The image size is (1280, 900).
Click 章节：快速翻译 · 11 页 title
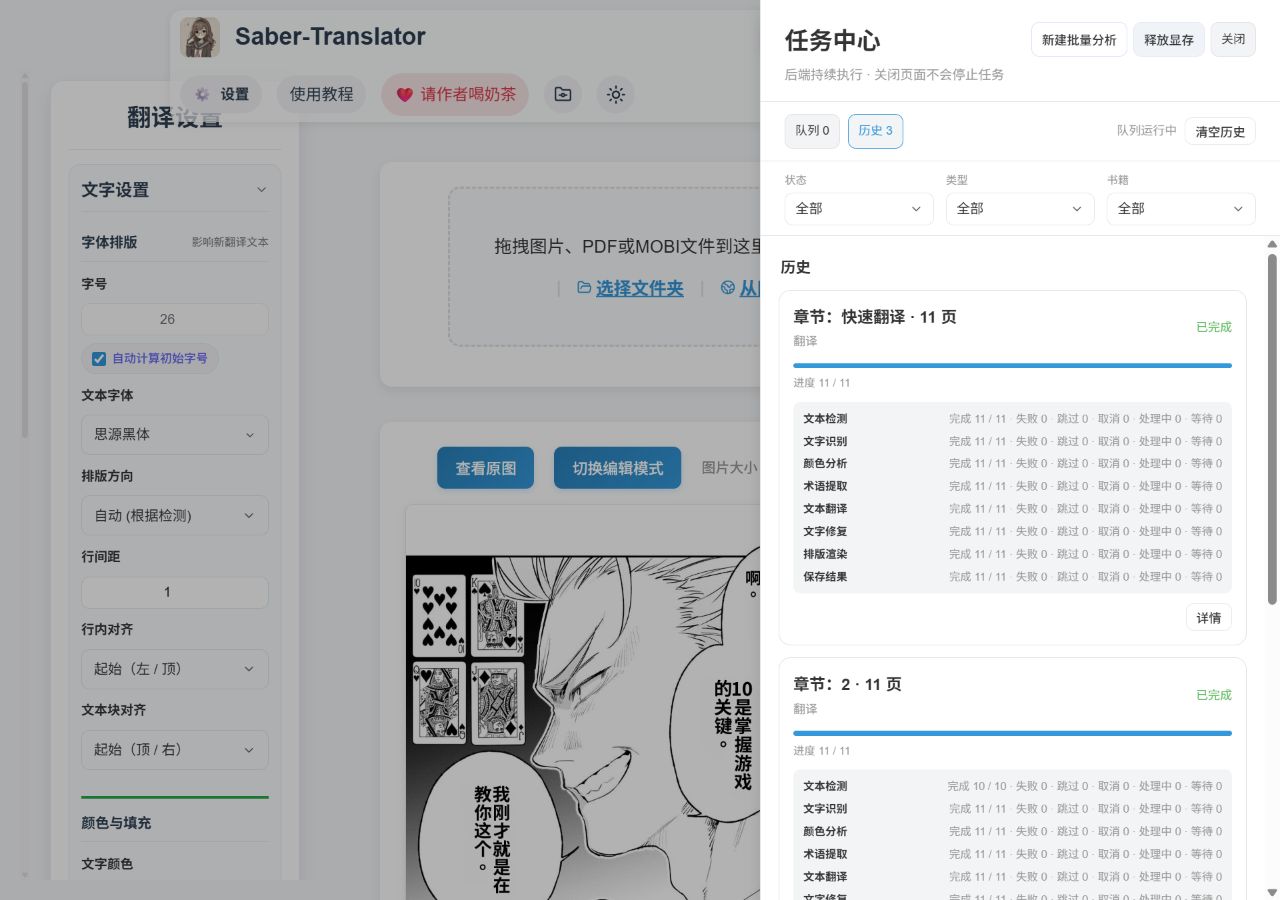pos(875,317)
